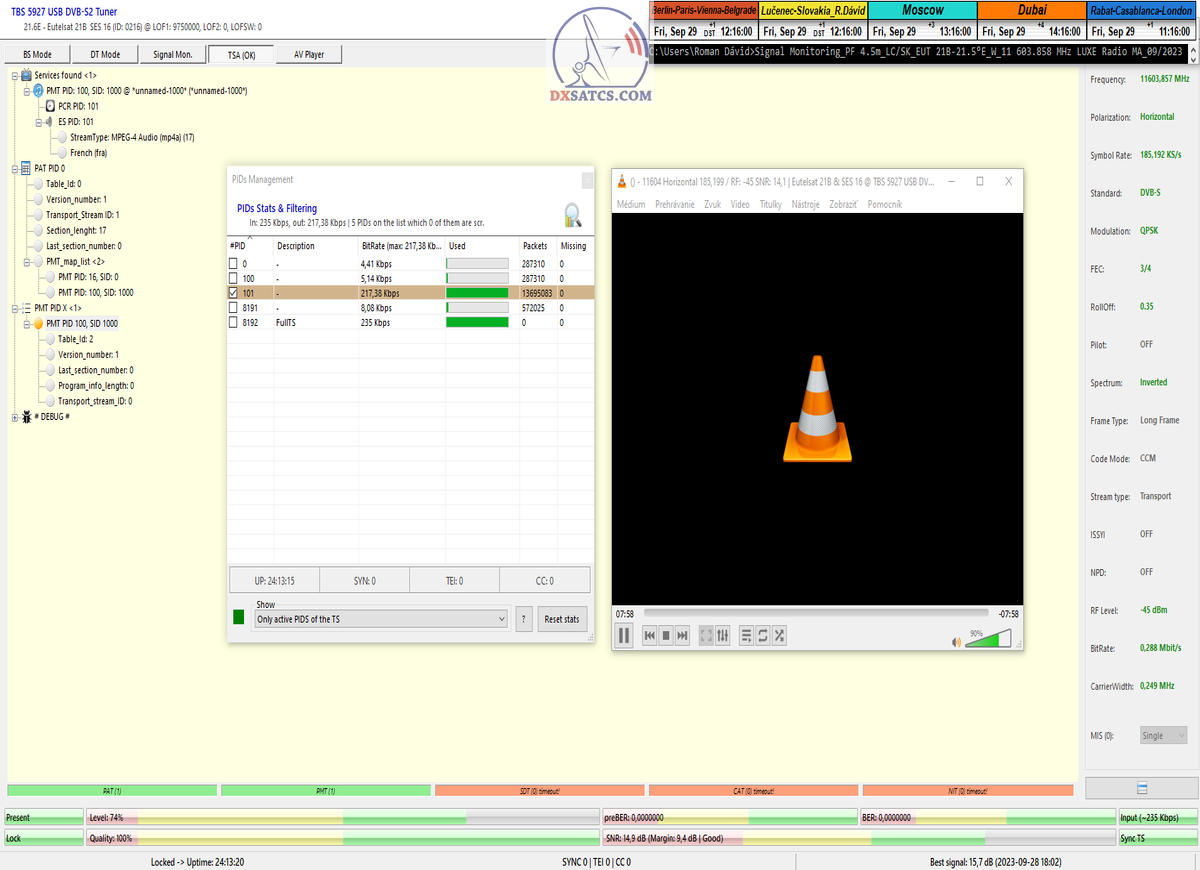Screen dimensions: 1200x870
Task: Mute audio via VLC speaker icon
Action: pos(957,640)
